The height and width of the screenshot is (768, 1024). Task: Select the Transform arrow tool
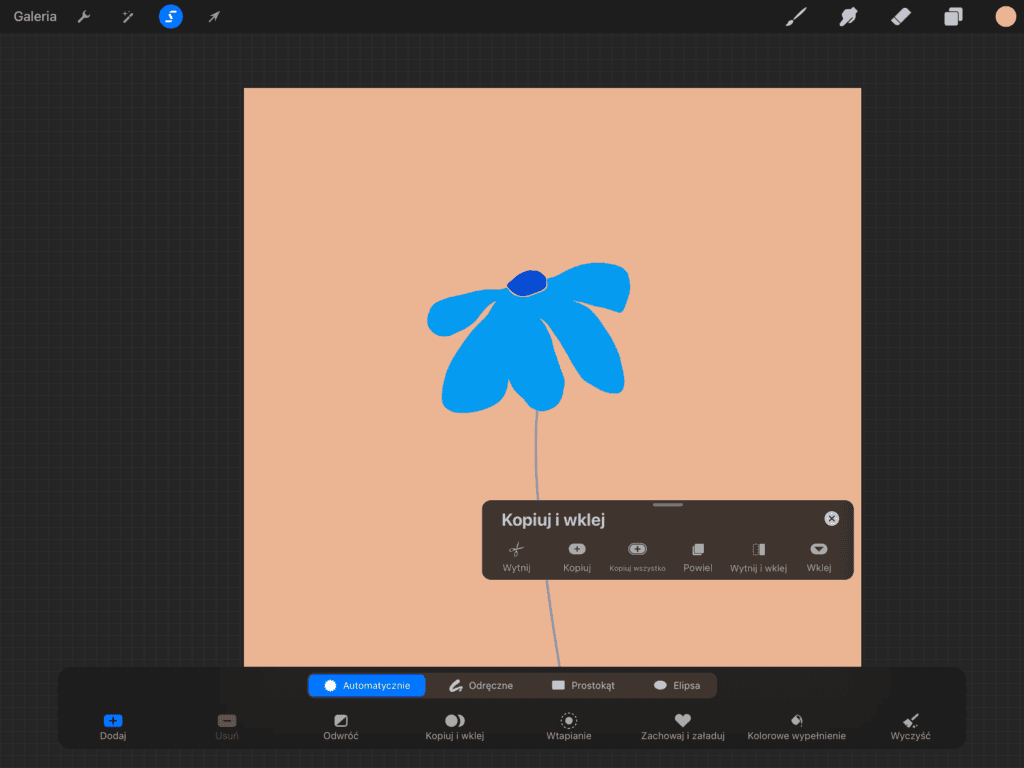pyautogui.click(x=214, y=16)
